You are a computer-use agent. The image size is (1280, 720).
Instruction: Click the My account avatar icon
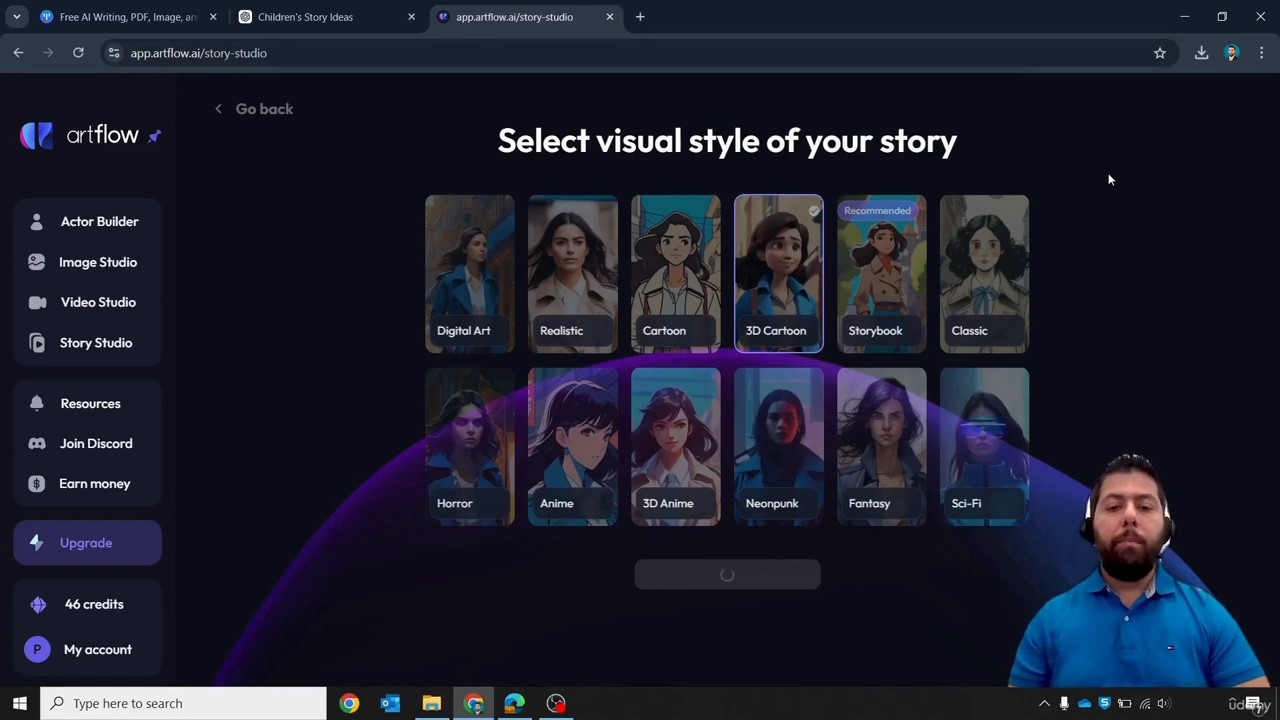[37, 650]
